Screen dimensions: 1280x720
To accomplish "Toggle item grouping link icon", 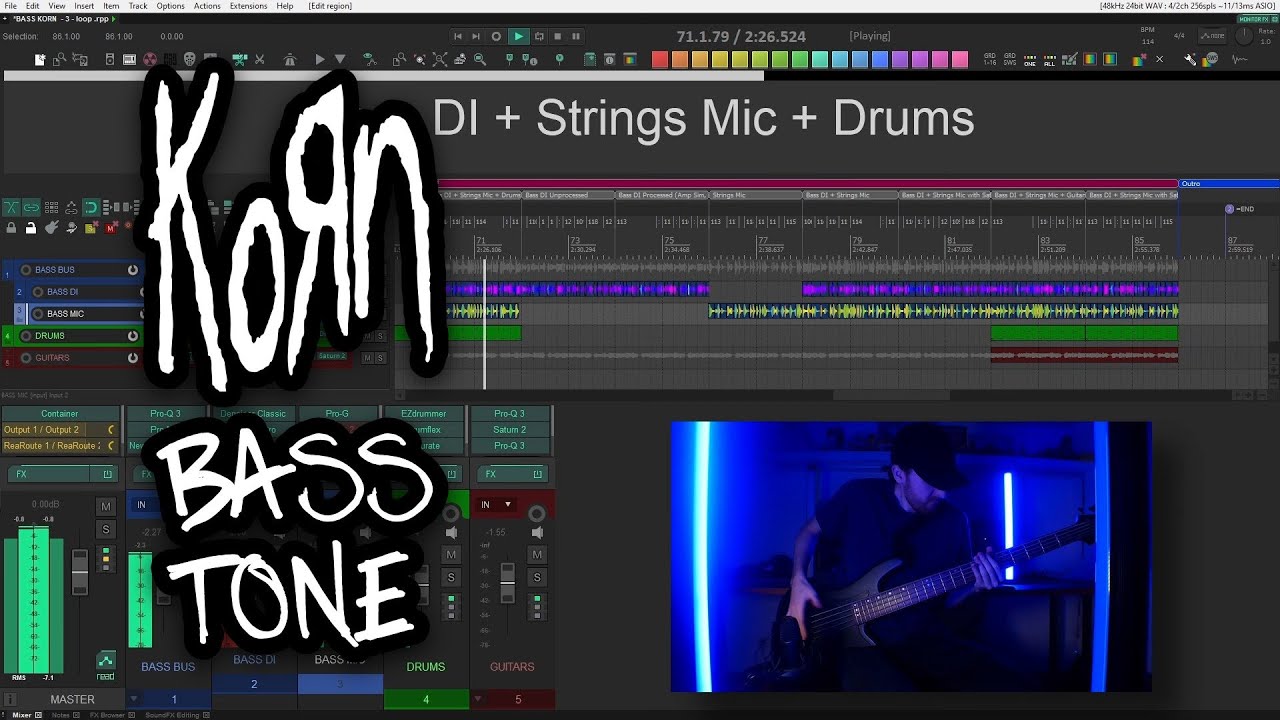I will tap(31, 207).
